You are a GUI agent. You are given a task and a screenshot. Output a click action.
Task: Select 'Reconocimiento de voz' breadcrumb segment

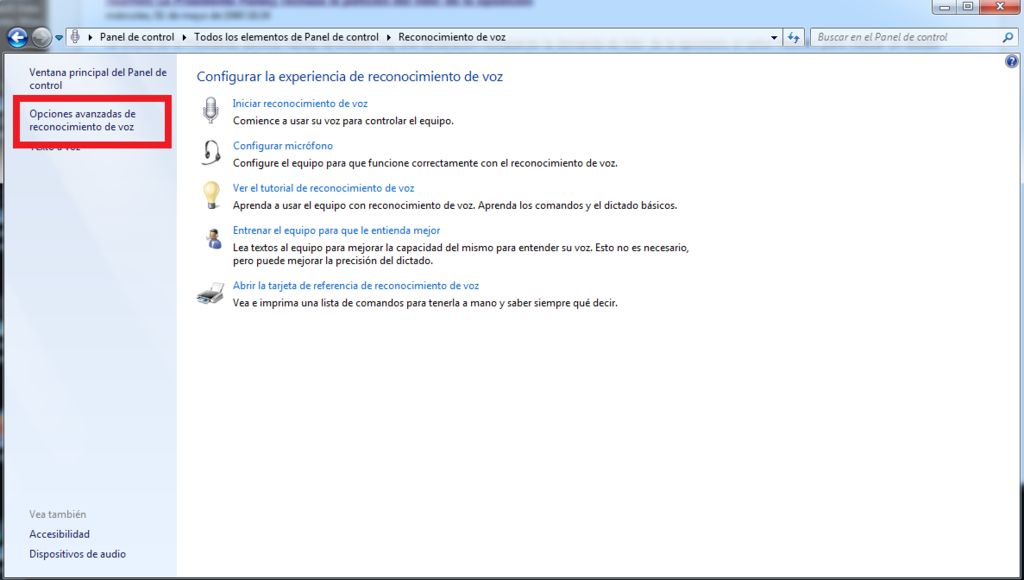point(452,37)
